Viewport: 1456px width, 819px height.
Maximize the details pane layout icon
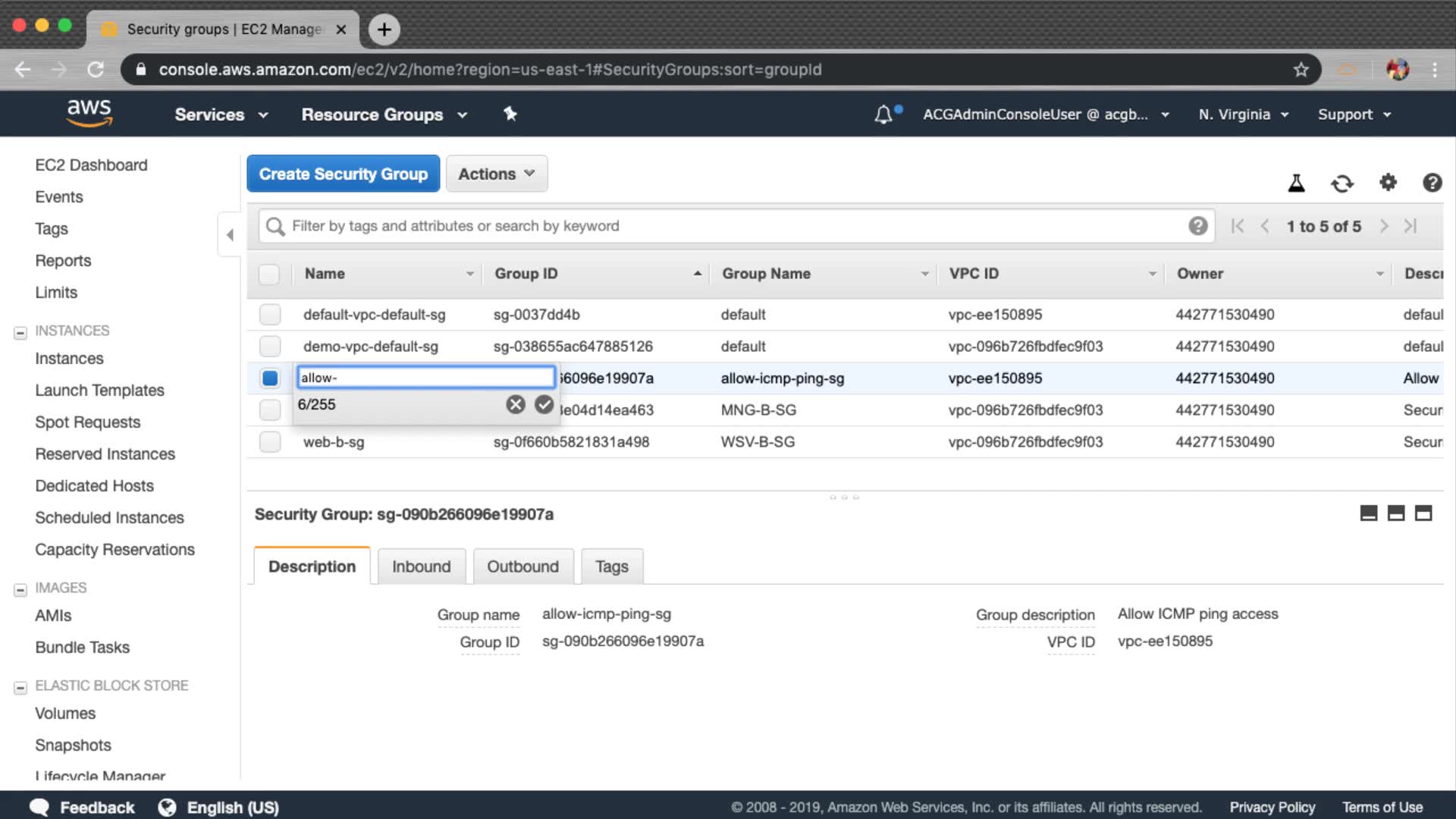pyautogui.click(x=1423, y=513)
